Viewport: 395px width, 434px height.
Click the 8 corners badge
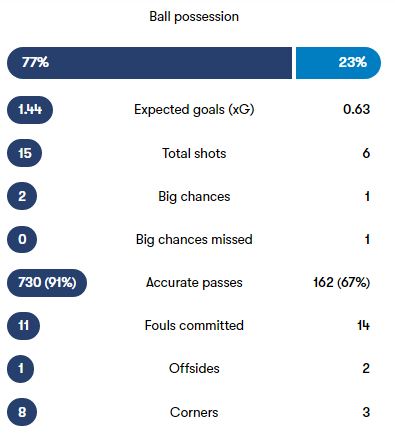(x=22, y=412)
